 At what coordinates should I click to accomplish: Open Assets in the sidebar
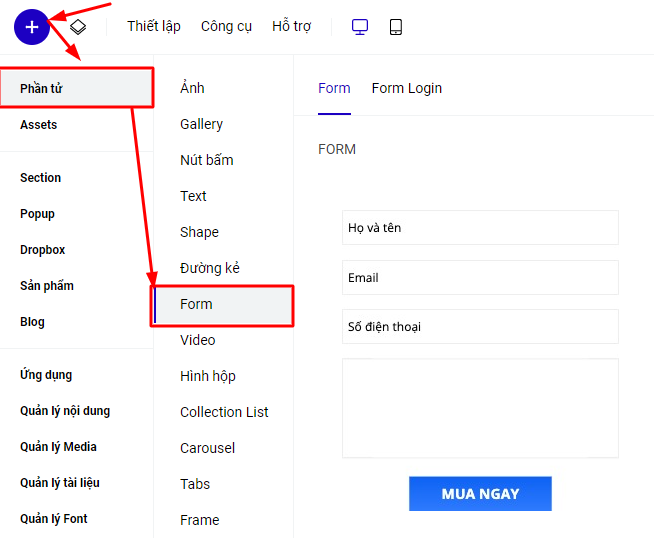(x=39, y=125)
